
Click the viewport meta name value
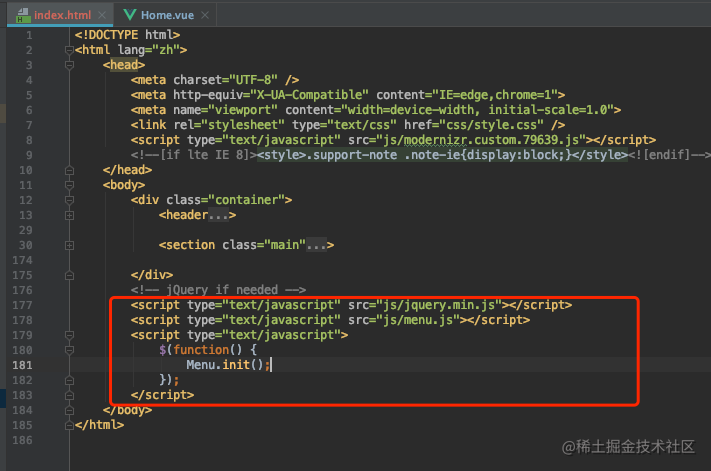point(243,110)
